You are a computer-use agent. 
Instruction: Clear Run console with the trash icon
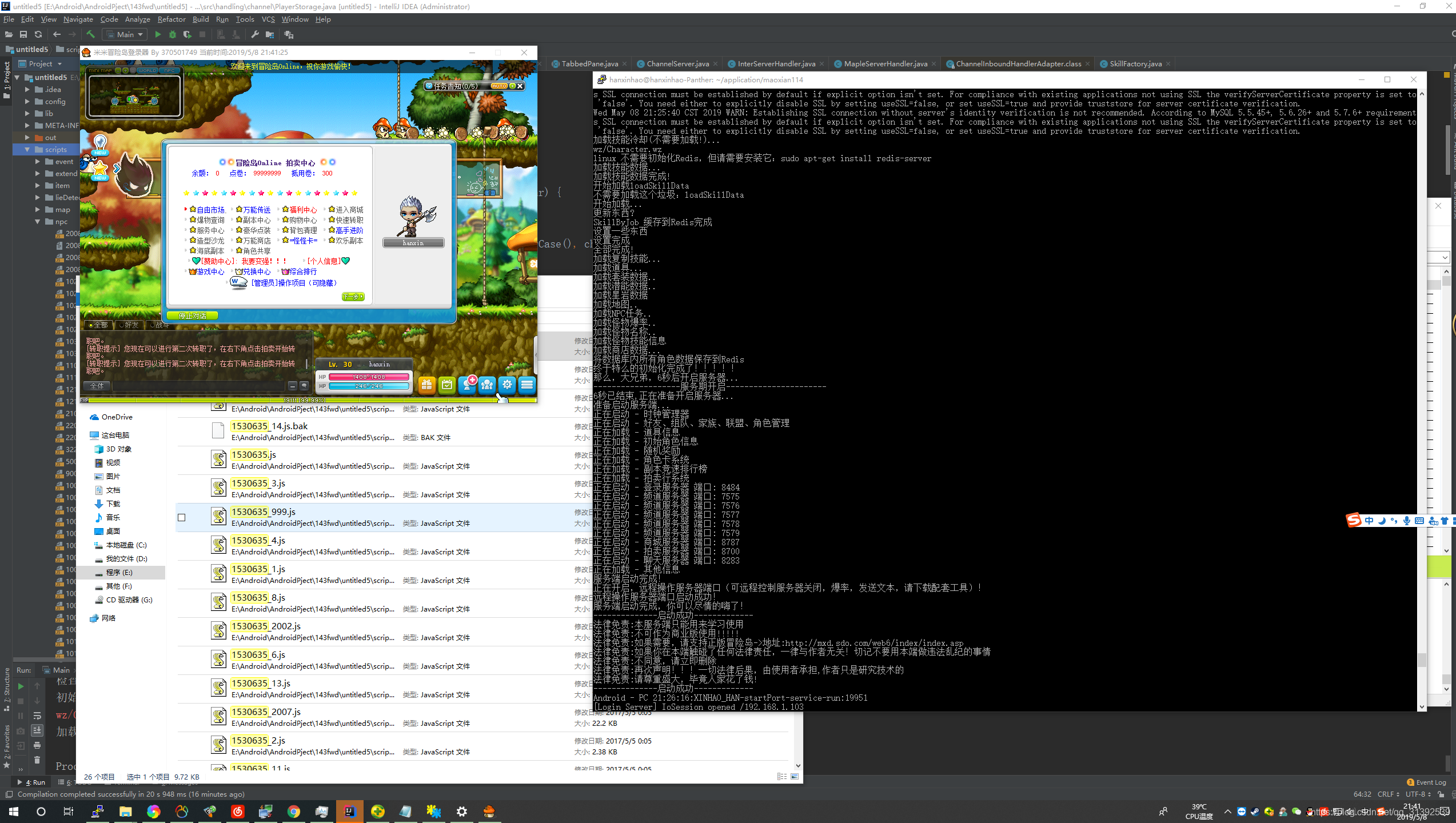click(x=37, y=760)
